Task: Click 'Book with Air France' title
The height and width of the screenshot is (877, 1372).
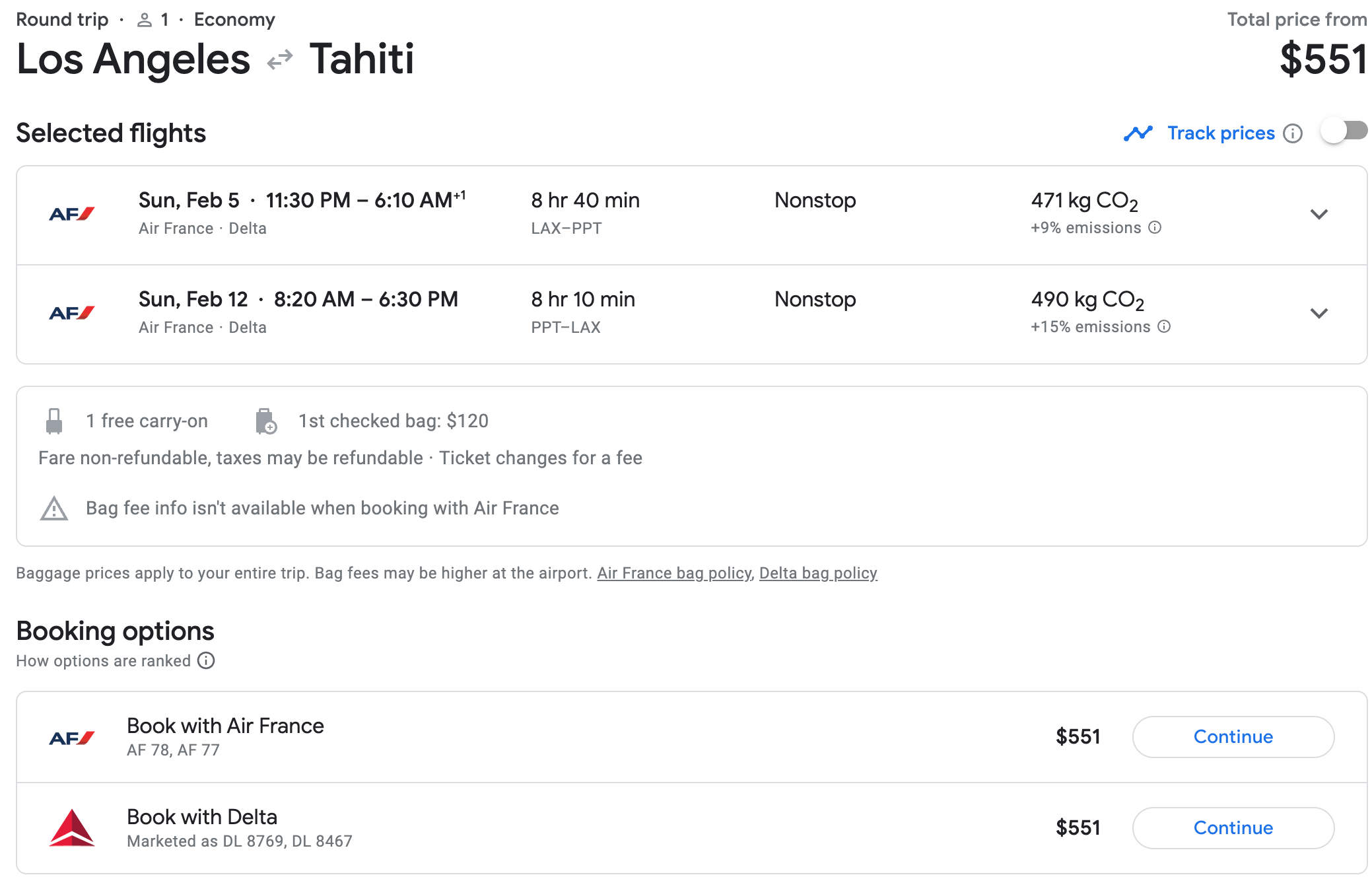Action: (x=225, y=726)
